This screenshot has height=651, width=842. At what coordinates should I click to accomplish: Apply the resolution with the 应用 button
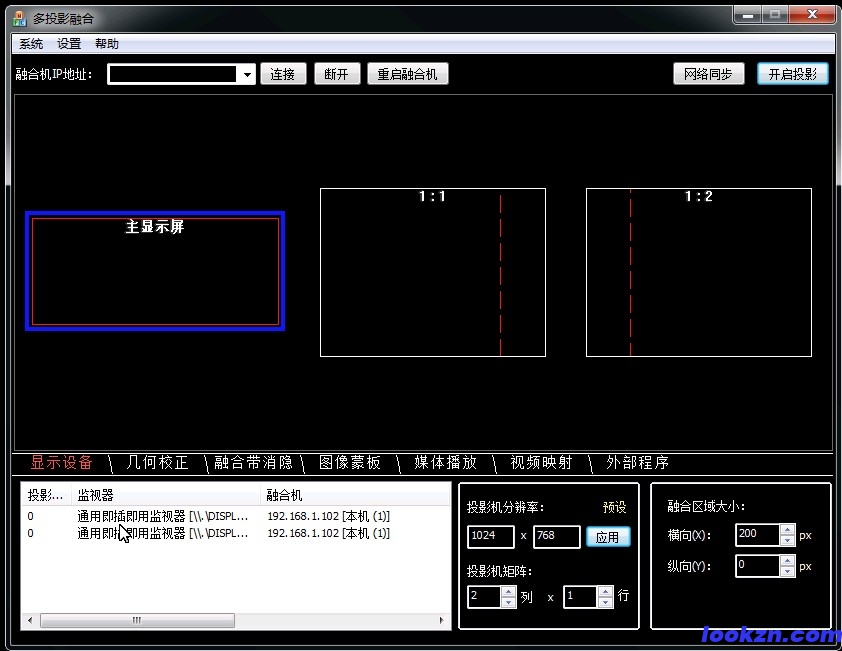[607, 537]
